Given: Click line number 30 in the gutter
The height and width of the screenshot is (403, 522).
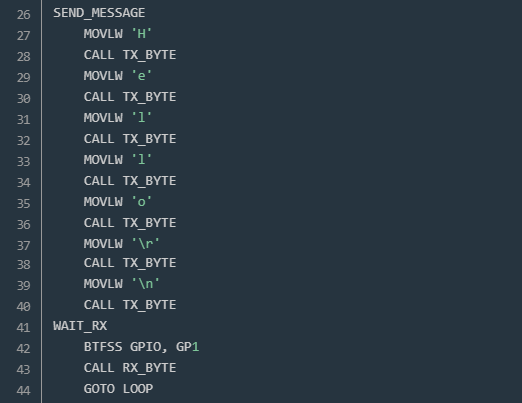Looking at the screenshot, I should (23, 99).
